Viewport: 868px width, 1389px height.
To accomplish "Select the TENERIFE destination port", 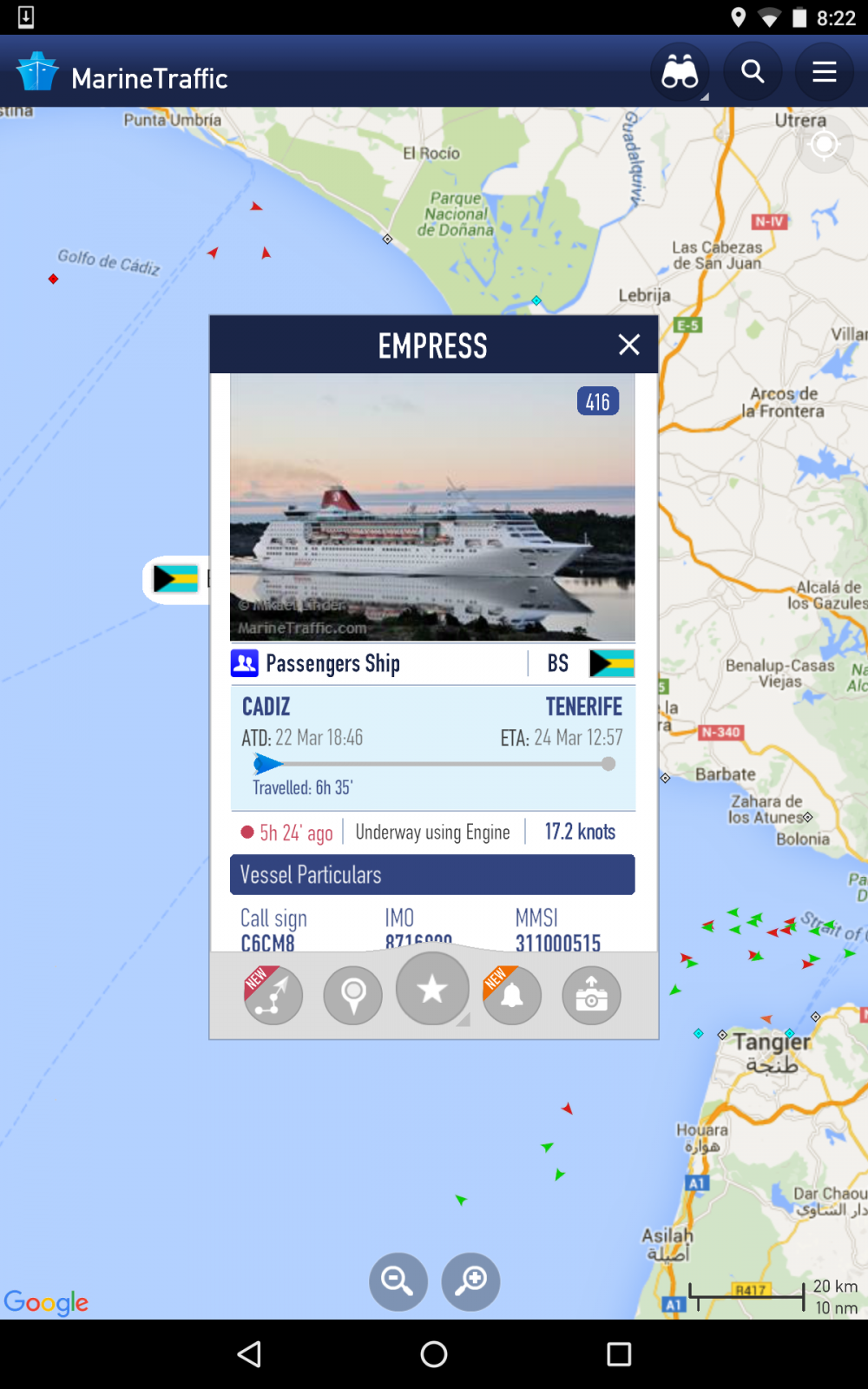I will tap(584, 707).
